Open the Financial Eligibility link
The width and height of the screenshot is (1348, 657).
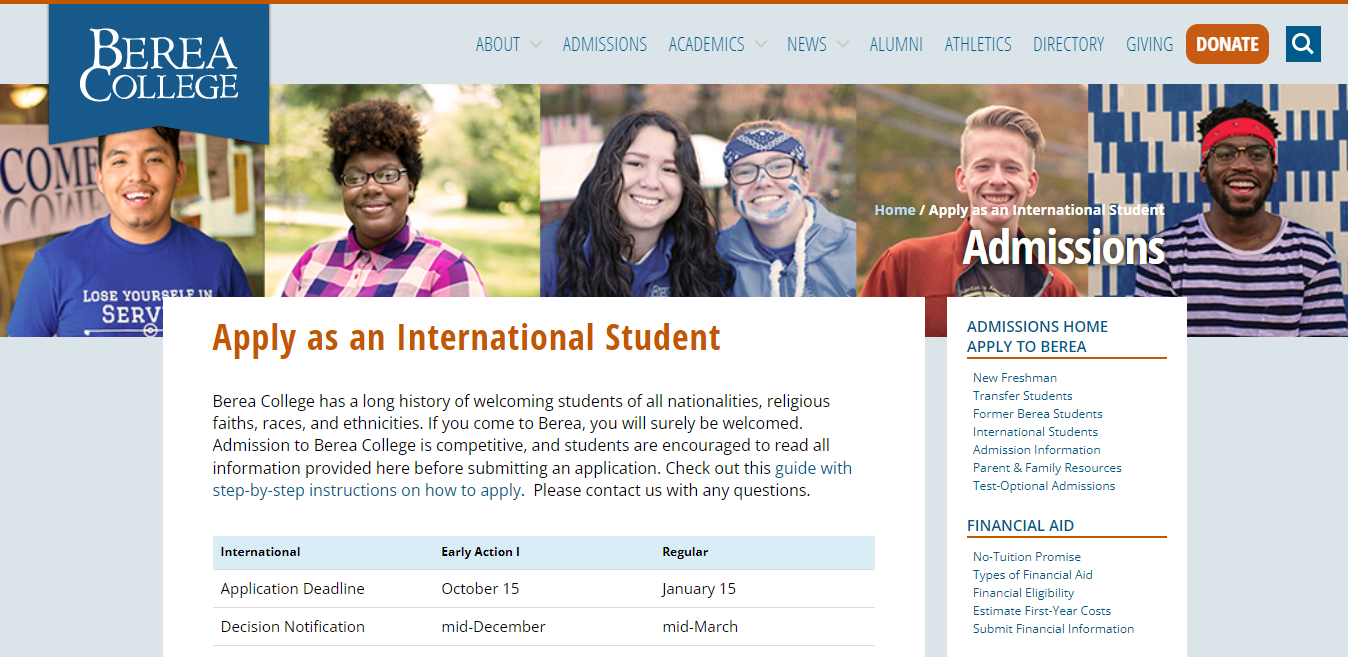(1024, 593)
